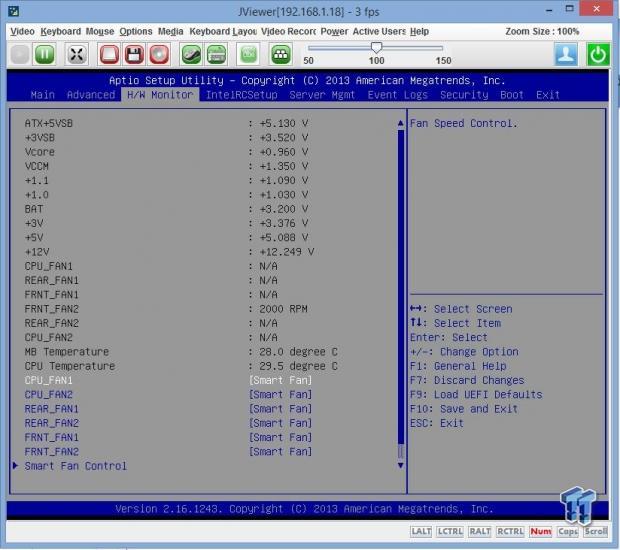Toggle the RALT key indicator
The width and height of the screenshot is (620, 550).
(480, 531)
